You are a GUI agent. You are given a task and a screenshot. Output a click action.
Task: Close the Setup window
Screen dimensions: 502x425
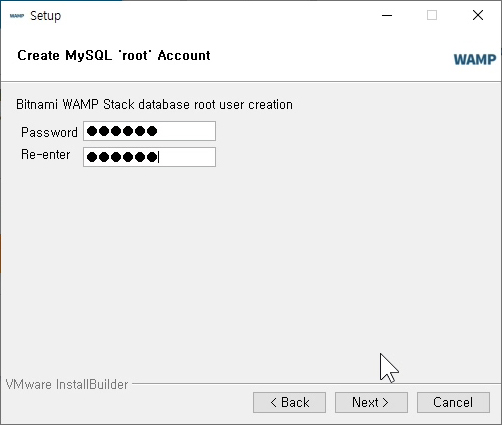tap(478, 15)
